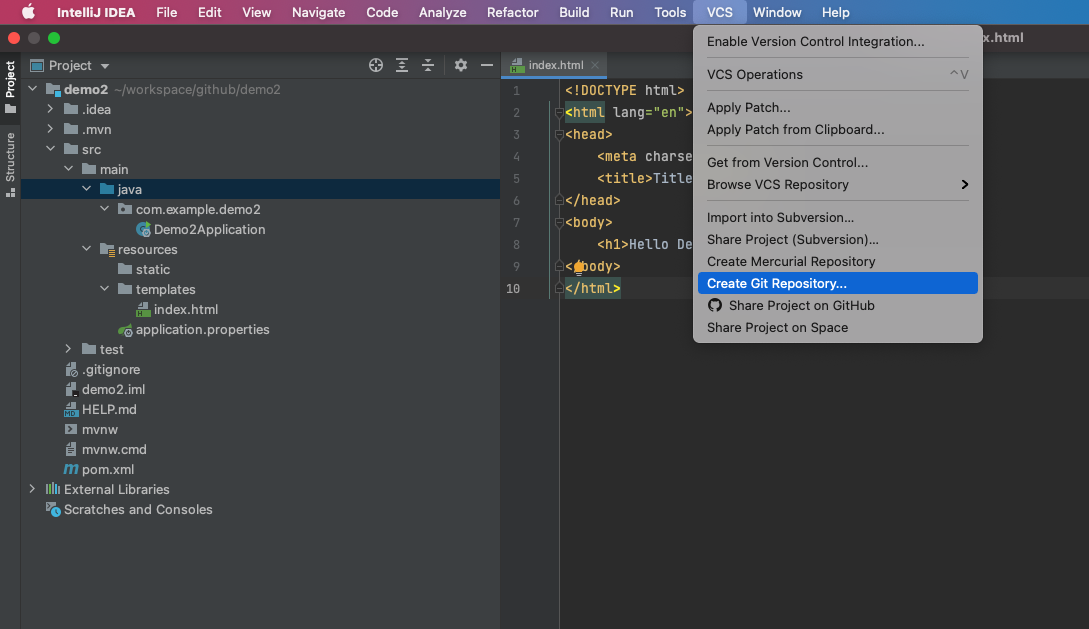The width and height of the screenshot is (1089, 629).
Task: Click the mvnw script file icon
Action: (x=71, y=429)
